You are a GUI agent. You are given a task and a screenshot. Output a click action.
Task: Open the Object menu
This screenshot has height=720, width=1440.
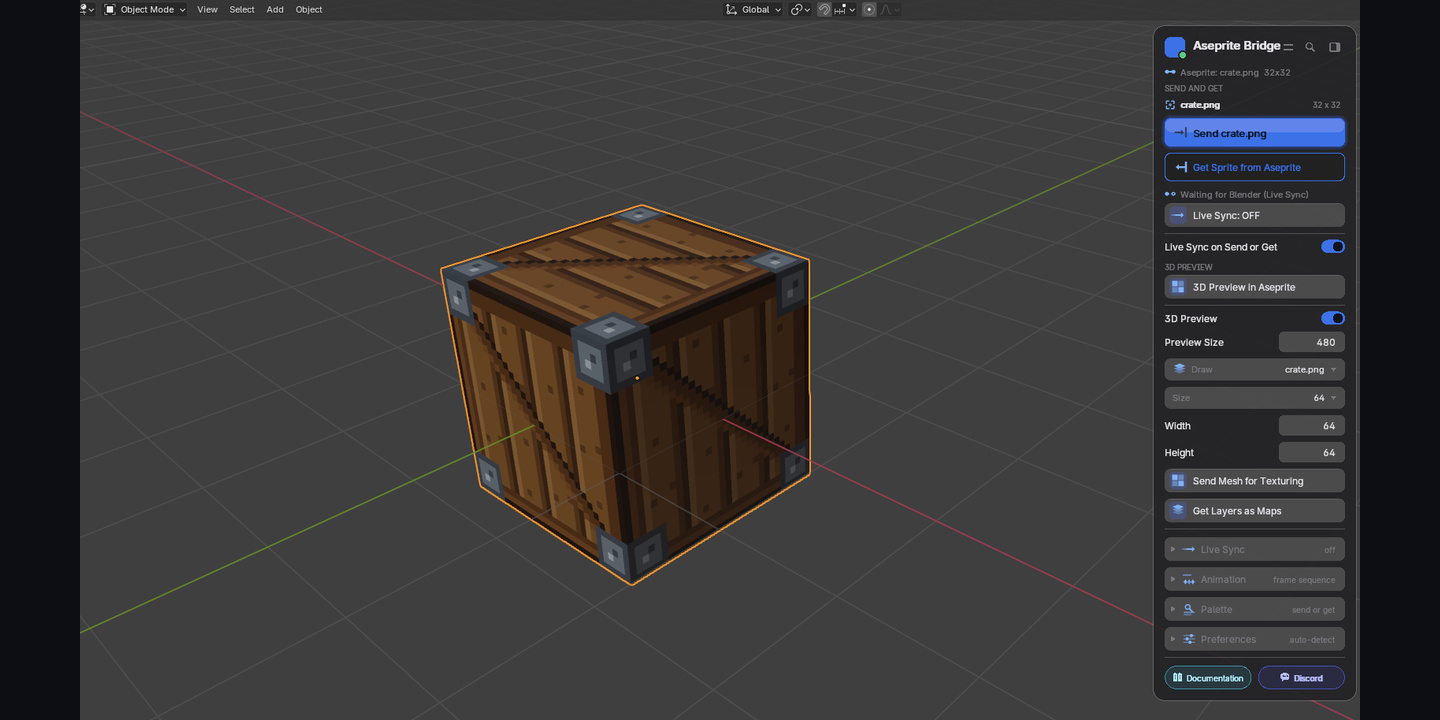309,9
